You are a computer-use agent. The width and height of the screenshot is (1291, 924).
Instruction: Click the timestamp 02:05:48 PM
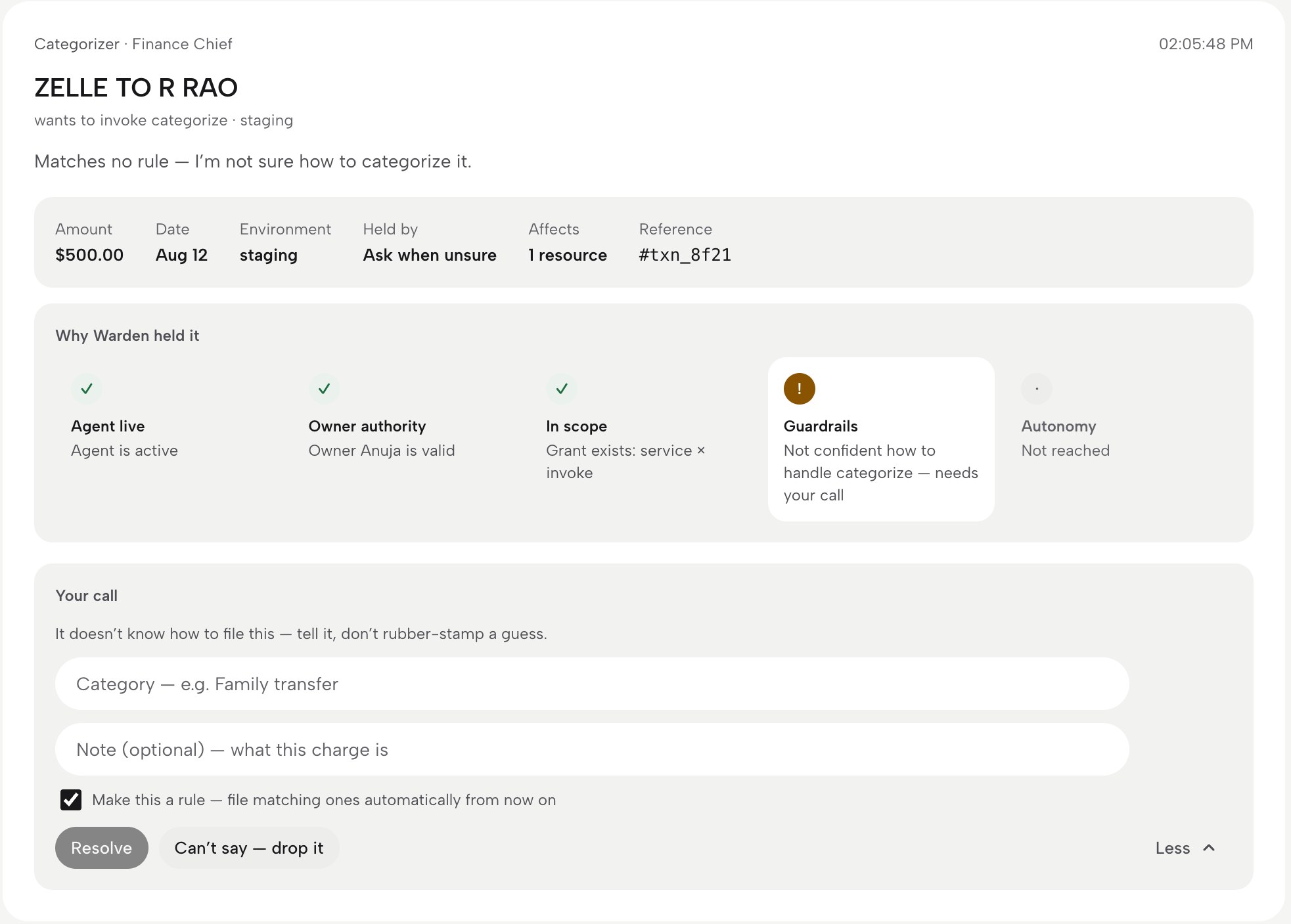point(1206,44)
